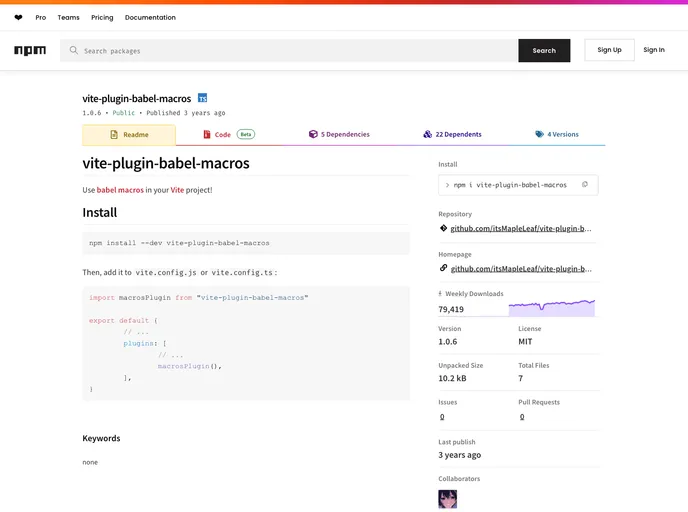The height and width of the screenshot is (512, 688).
Task: Open the 4 Versions tab
Action: pos(557,134)
